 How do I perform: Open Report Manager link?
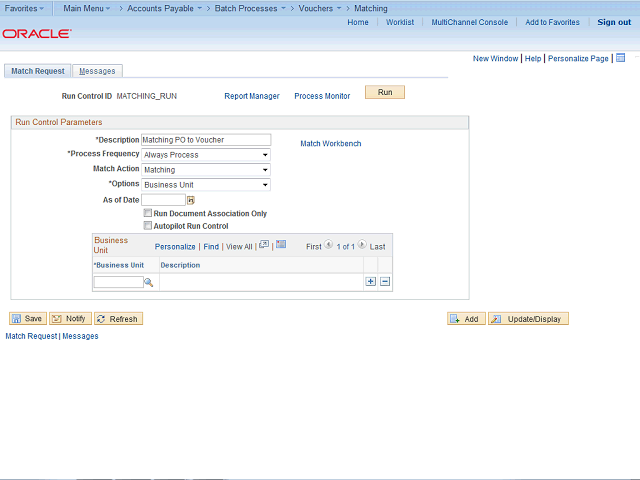tap(252, 96)
